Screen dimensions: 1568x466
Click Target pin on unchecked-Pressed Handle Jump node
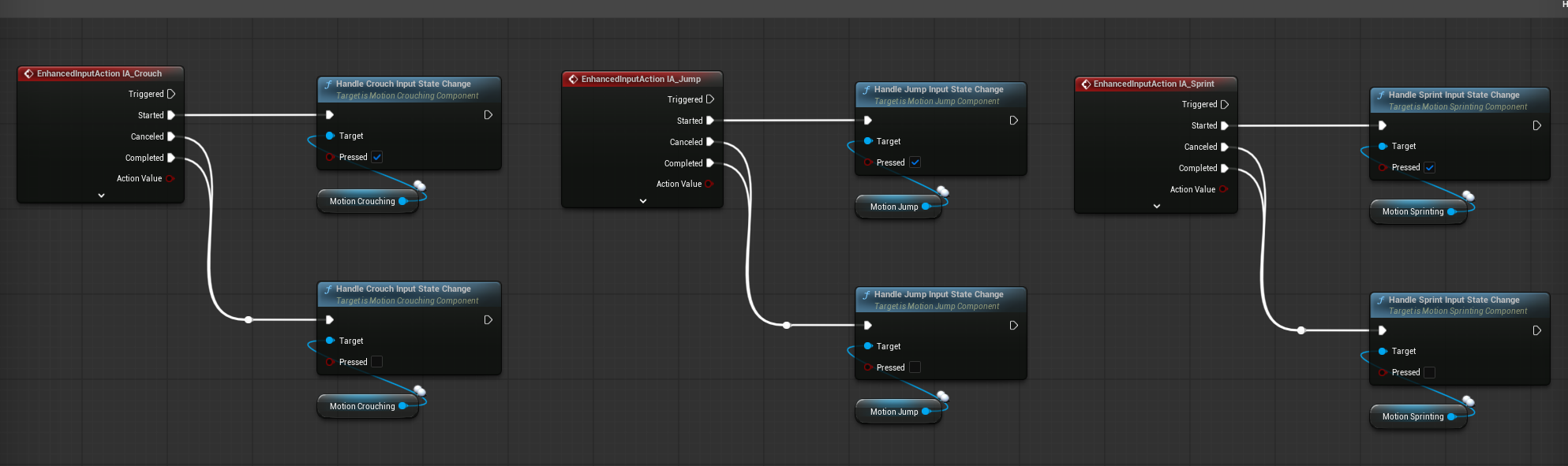click(x=868, y=346)
